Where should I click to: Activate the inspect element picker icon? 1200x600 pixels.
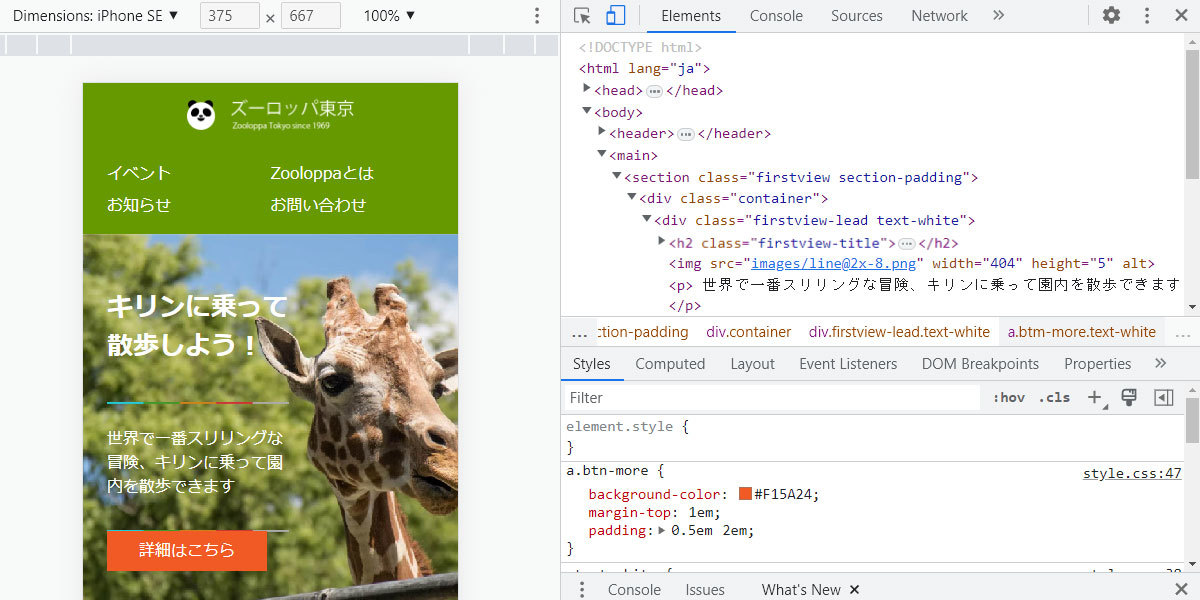(x=583, y=16)
